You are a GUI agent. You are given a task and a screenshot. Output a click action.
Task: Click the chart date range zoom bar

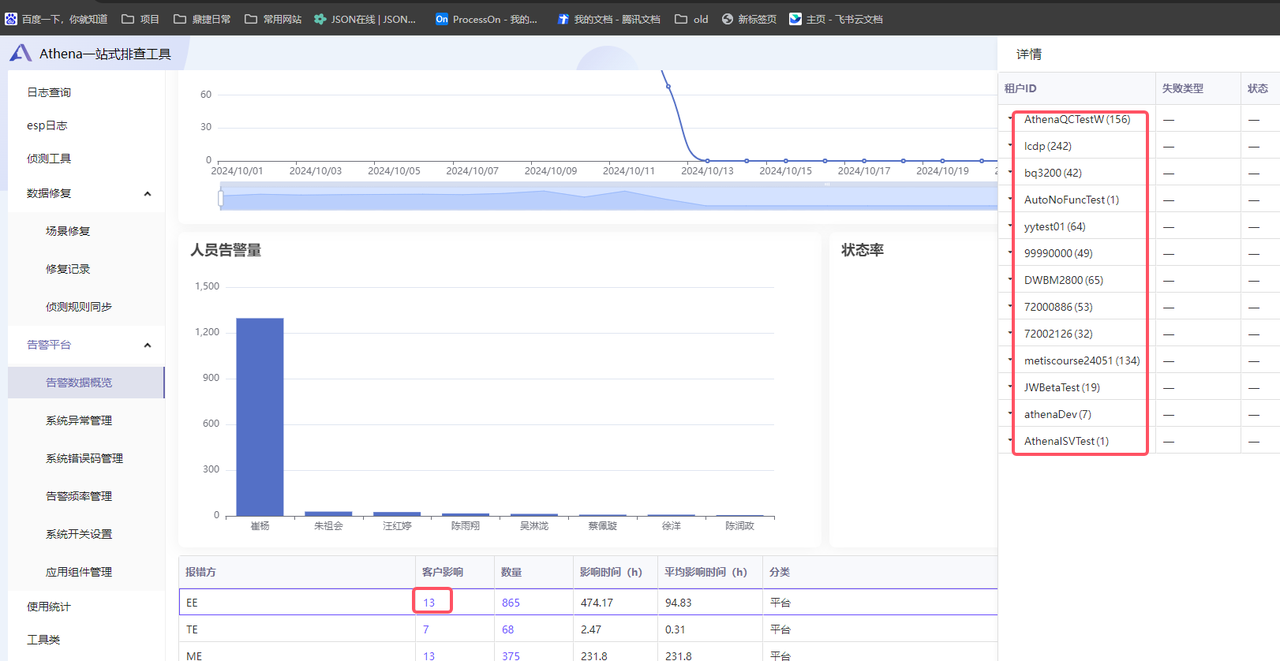point(608,197)
